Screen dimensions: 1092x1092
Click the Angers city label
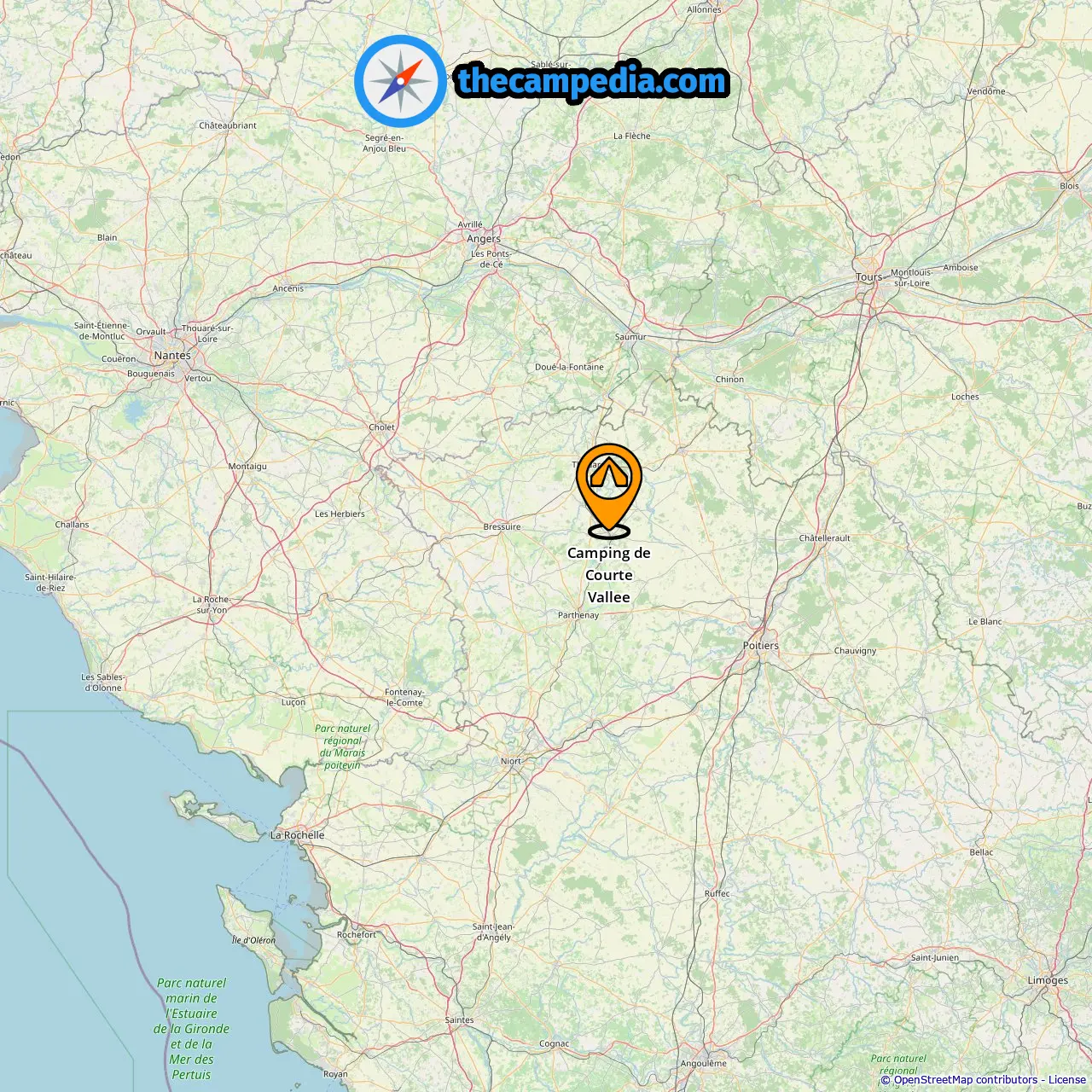click(484, 239)
